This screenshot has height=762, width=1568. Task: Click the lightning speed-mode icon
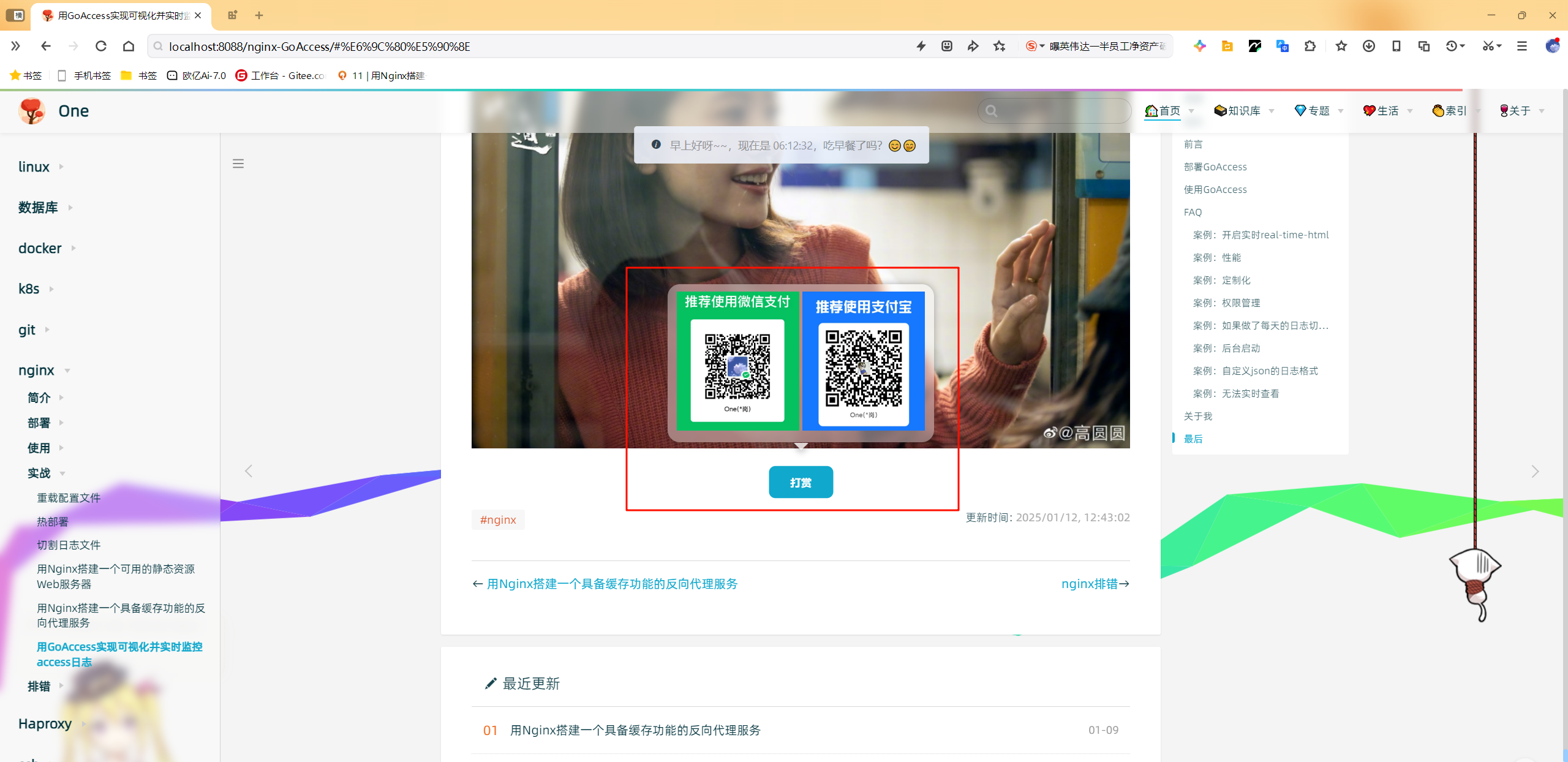[921, 46]
